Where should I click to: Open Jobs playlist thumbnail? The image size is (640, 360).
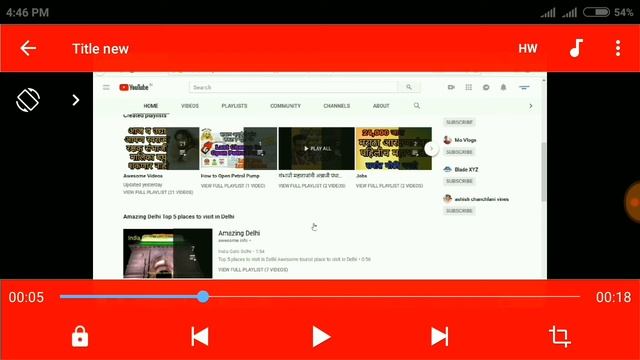[393, 149]
